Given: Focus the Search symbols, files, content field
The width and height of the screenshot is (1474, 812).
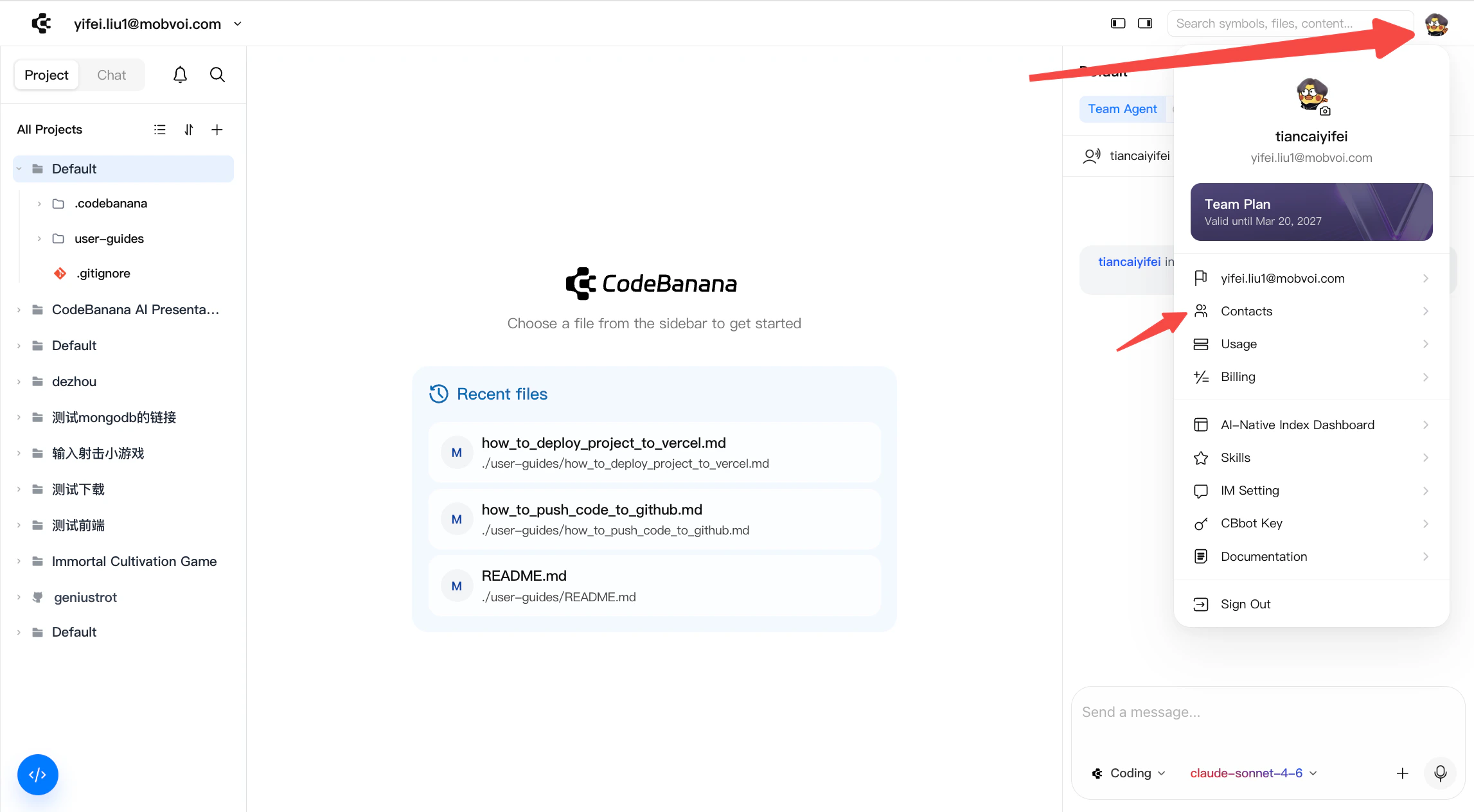Looking at the screenshot, I should coord(1290,24).
